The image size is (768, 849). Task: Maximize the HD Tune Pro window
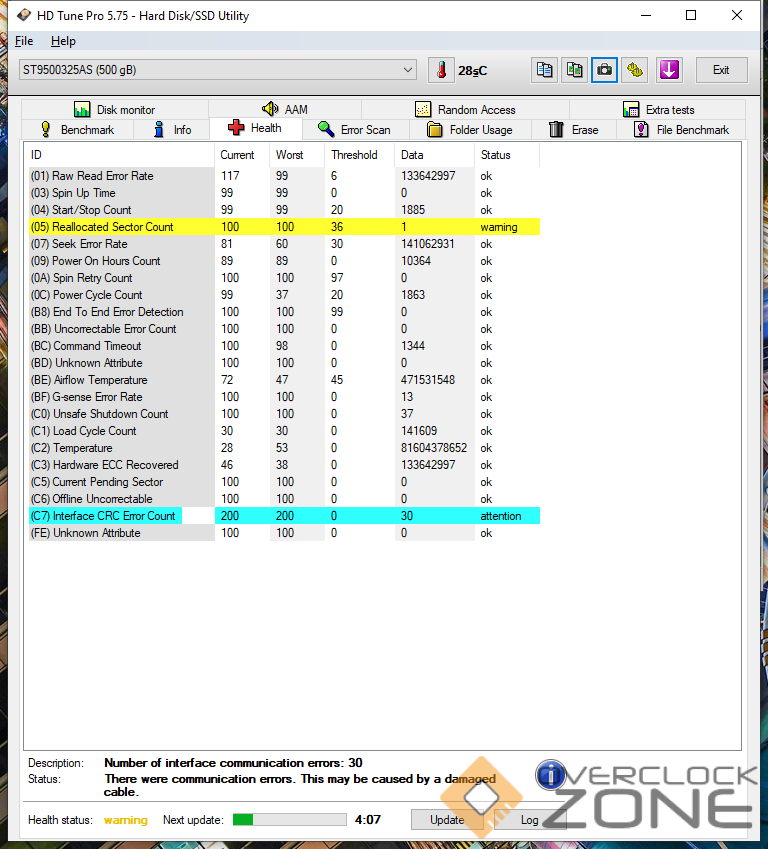coord(691,15)
